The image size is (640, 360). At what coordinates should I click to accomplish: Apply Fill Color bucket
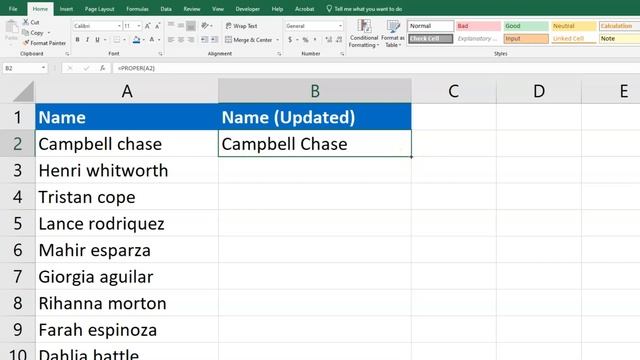pyautogui.click(x=136, y=40)
